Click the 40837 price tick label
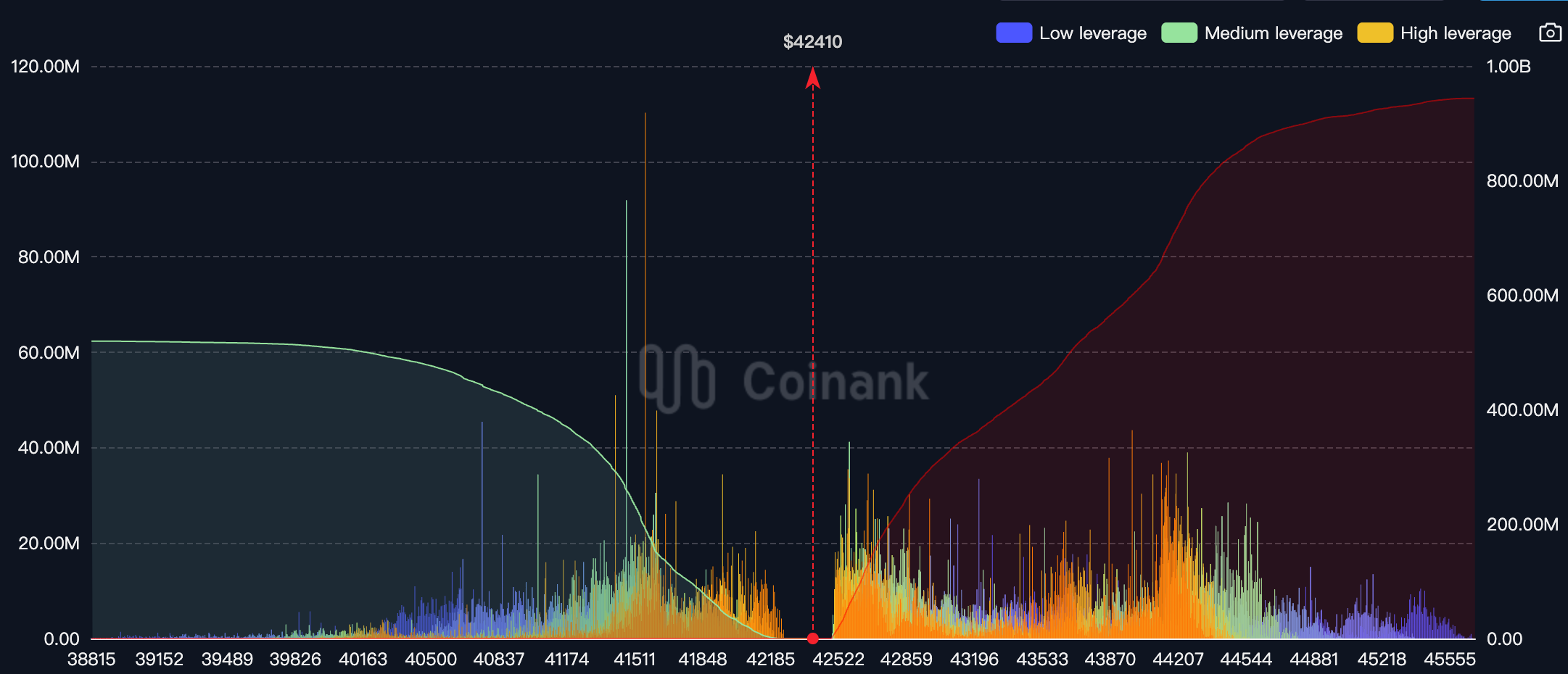Viewport: 1568px width, 674px height. click(499, 660)
